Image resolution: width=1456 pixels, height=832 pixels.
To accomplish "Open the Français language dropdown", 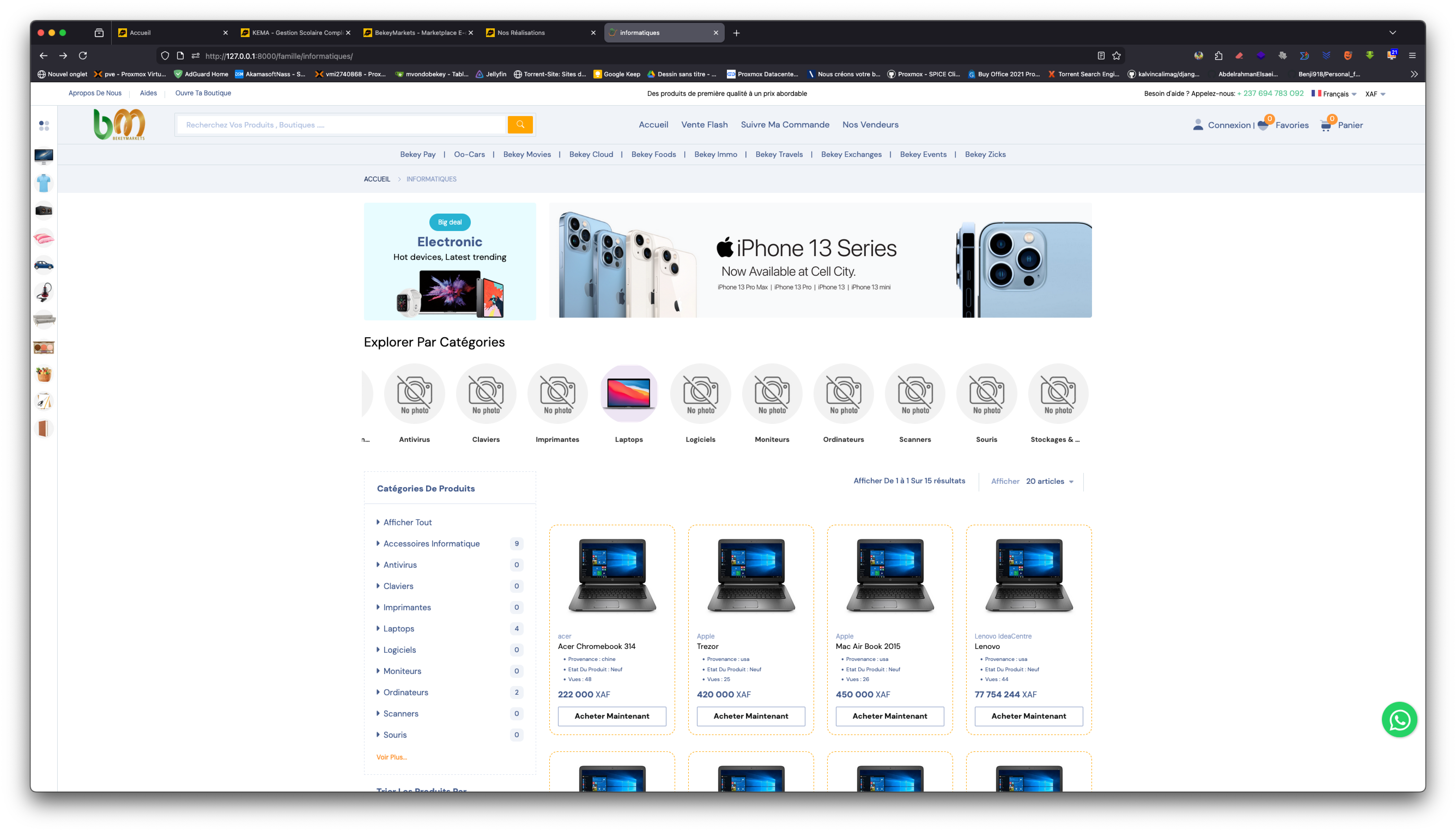I will (x=1334, y=94).
